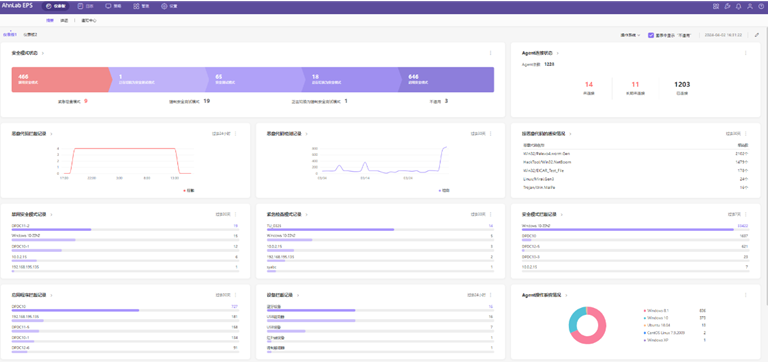Click the AhnLab EPS logo
The image size is (768, 362).
pos(18,6)
